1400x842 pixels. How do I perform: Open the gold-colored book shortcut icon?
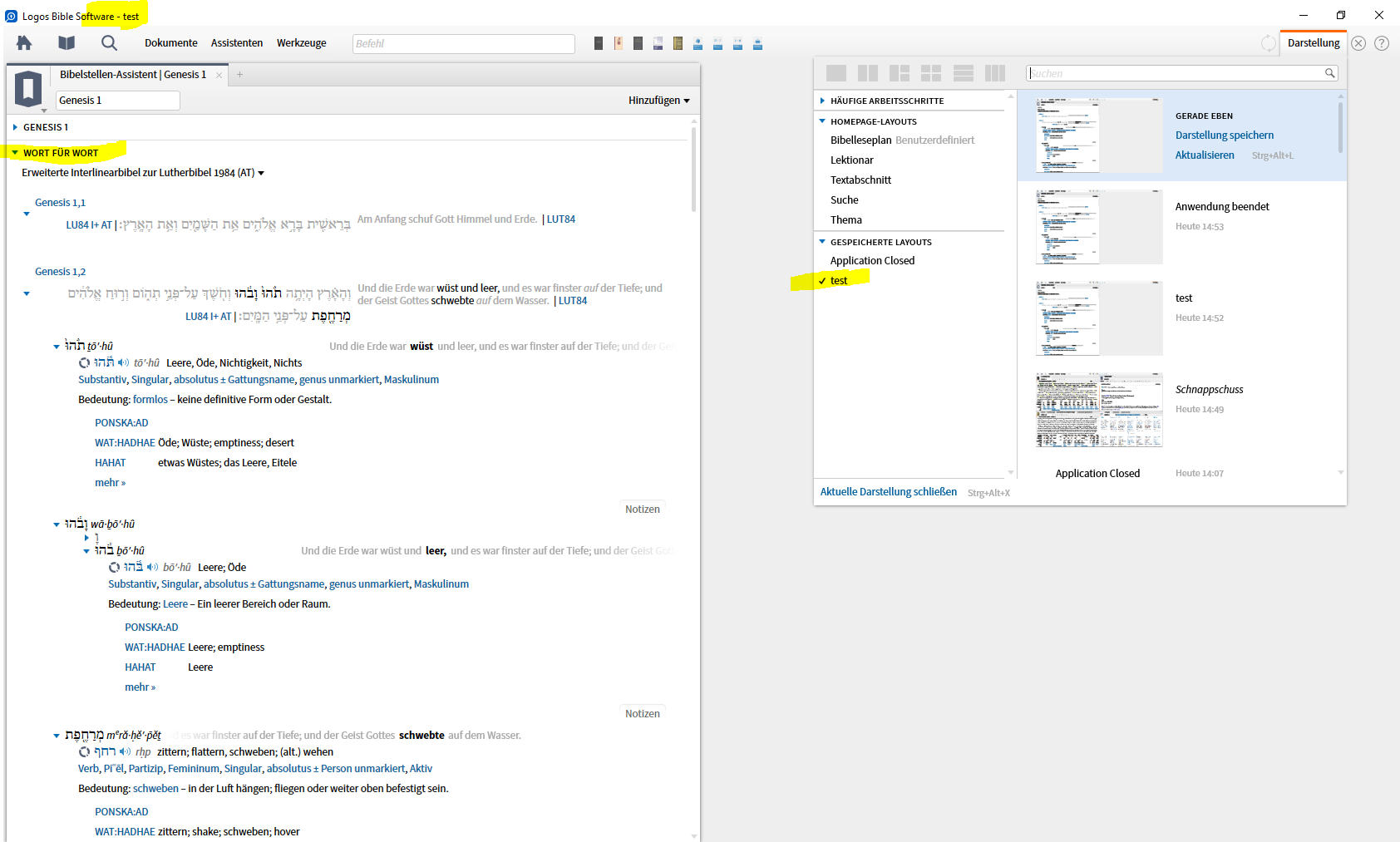678,43
